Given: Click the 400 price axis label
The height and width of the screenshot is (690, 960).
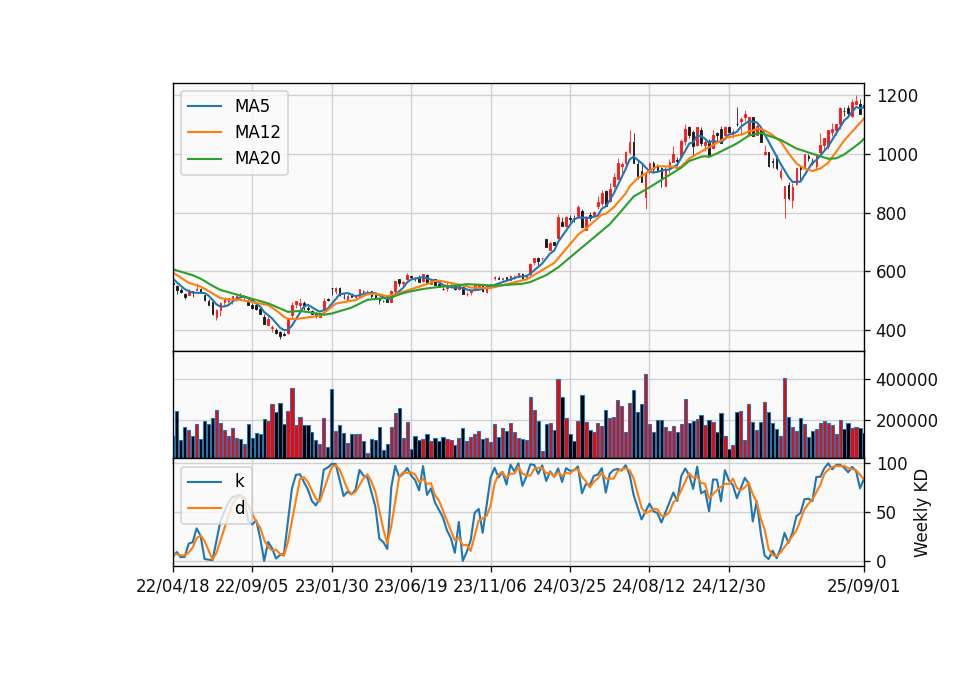Looking at the screenshot, I should [x=892, y=331].
